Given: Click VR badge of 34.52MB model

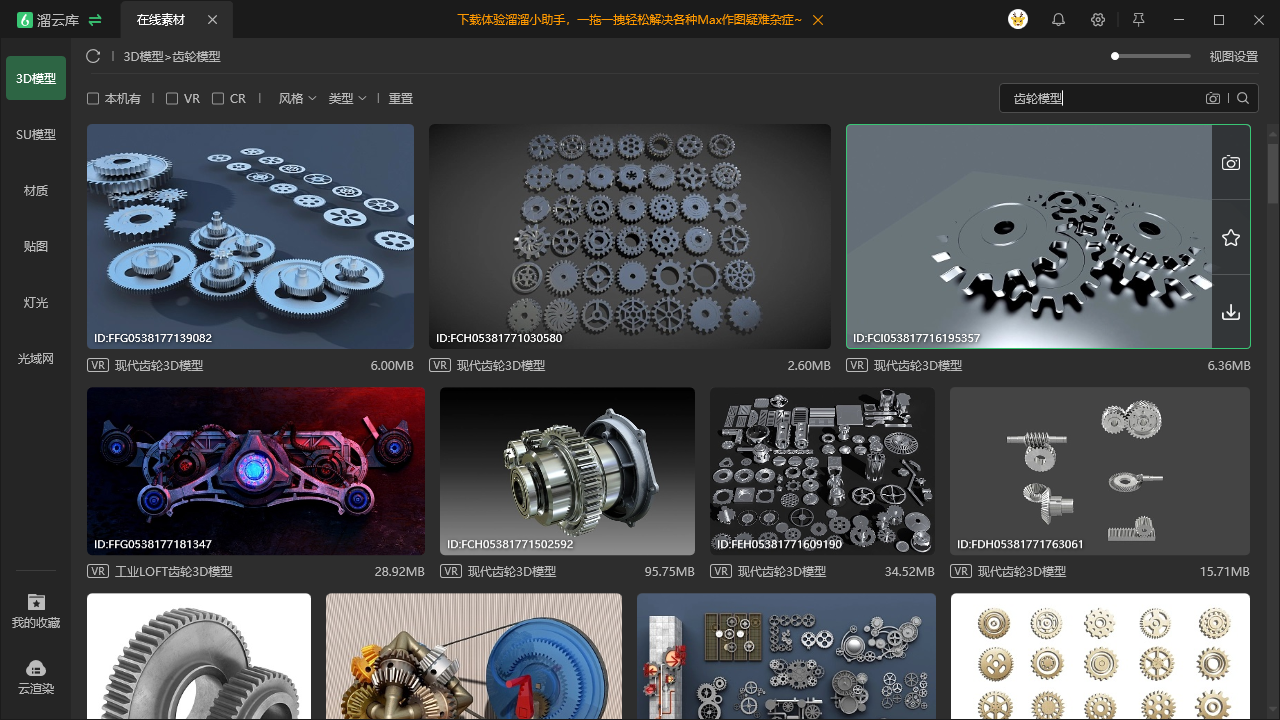Looking at the screenshot, I should [721, 572].
